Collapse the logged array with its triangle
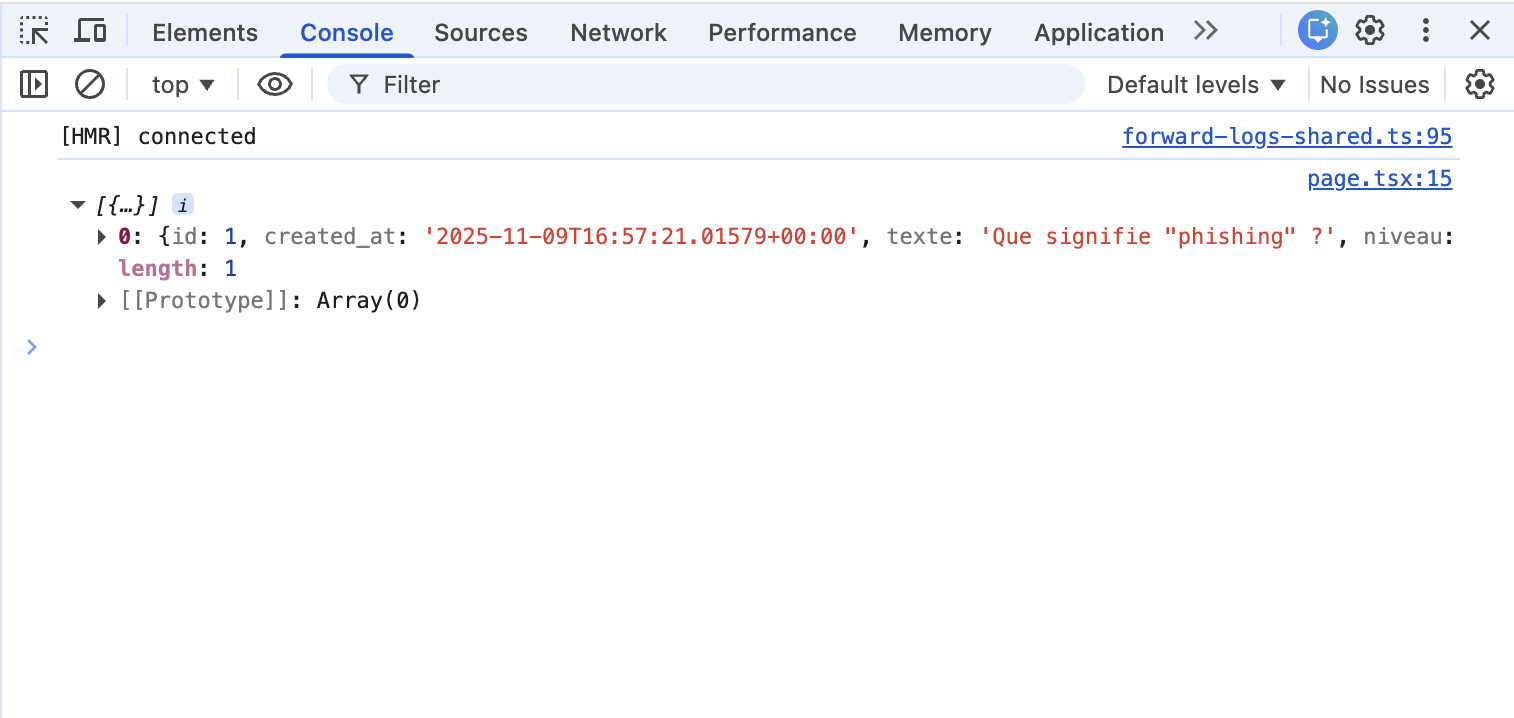1514x718 pixels. (x=78, y=204)
